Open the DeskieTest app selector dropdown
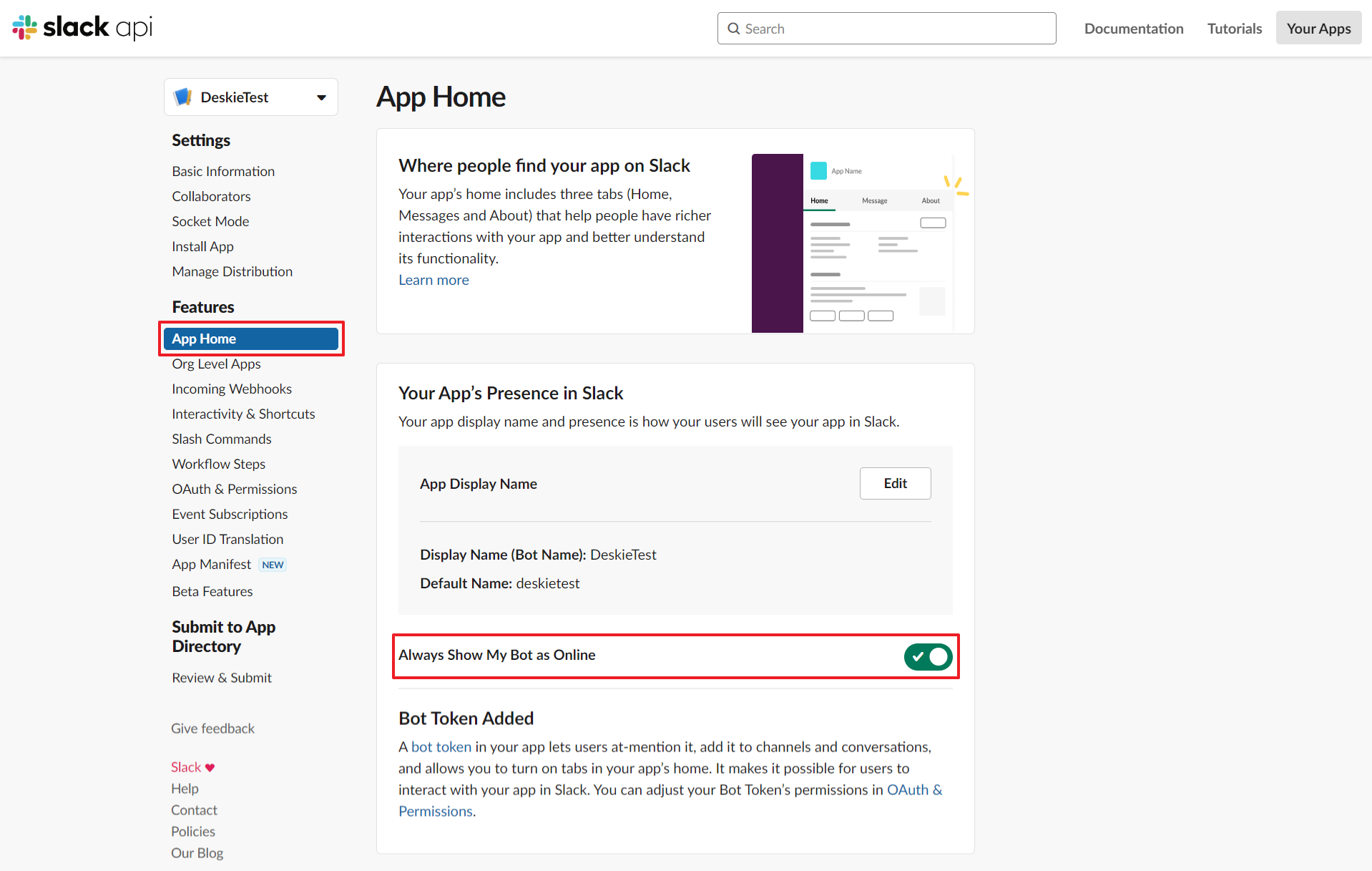 250,97
